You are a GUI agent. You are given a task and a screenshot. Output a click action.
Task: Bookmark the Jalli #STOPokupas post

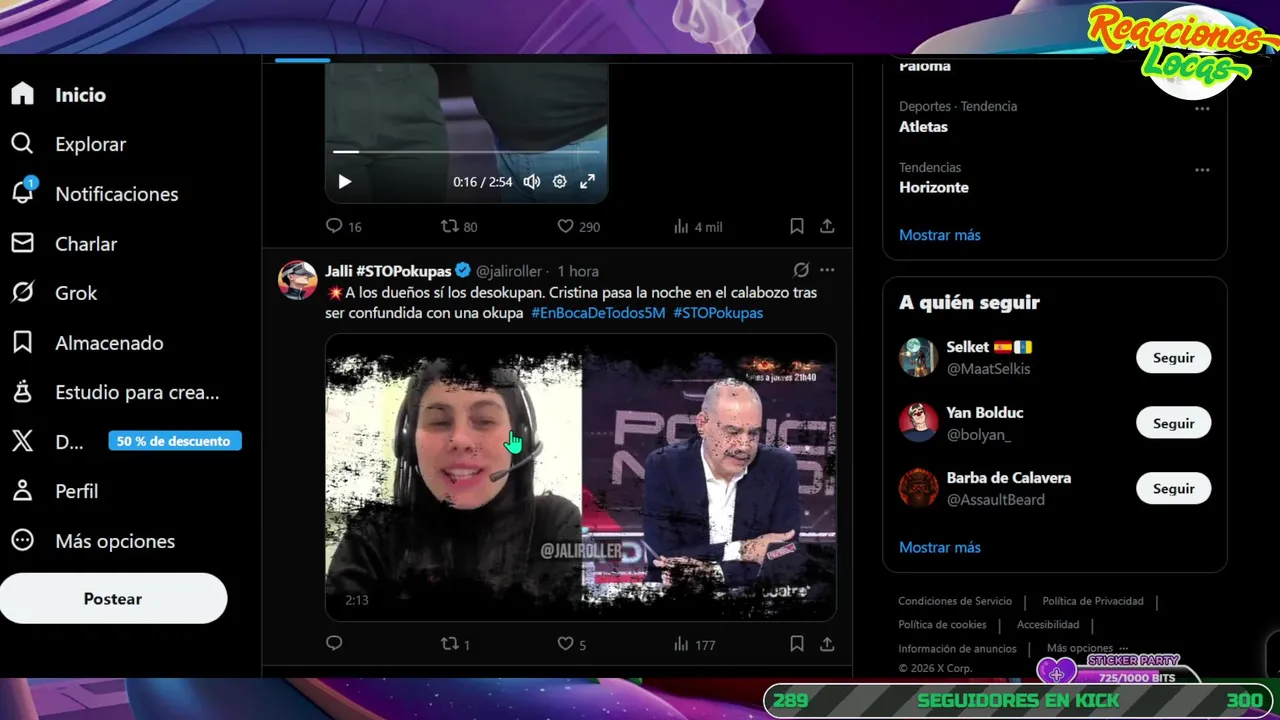[797, 644]
